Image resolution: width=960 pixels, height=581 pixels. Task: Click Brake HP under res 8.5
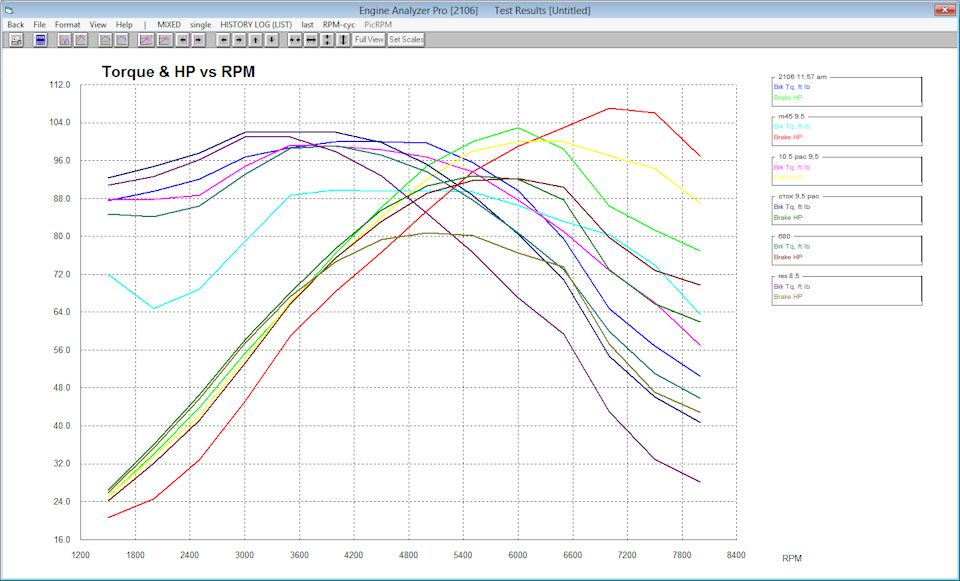[x=788, y=297]
